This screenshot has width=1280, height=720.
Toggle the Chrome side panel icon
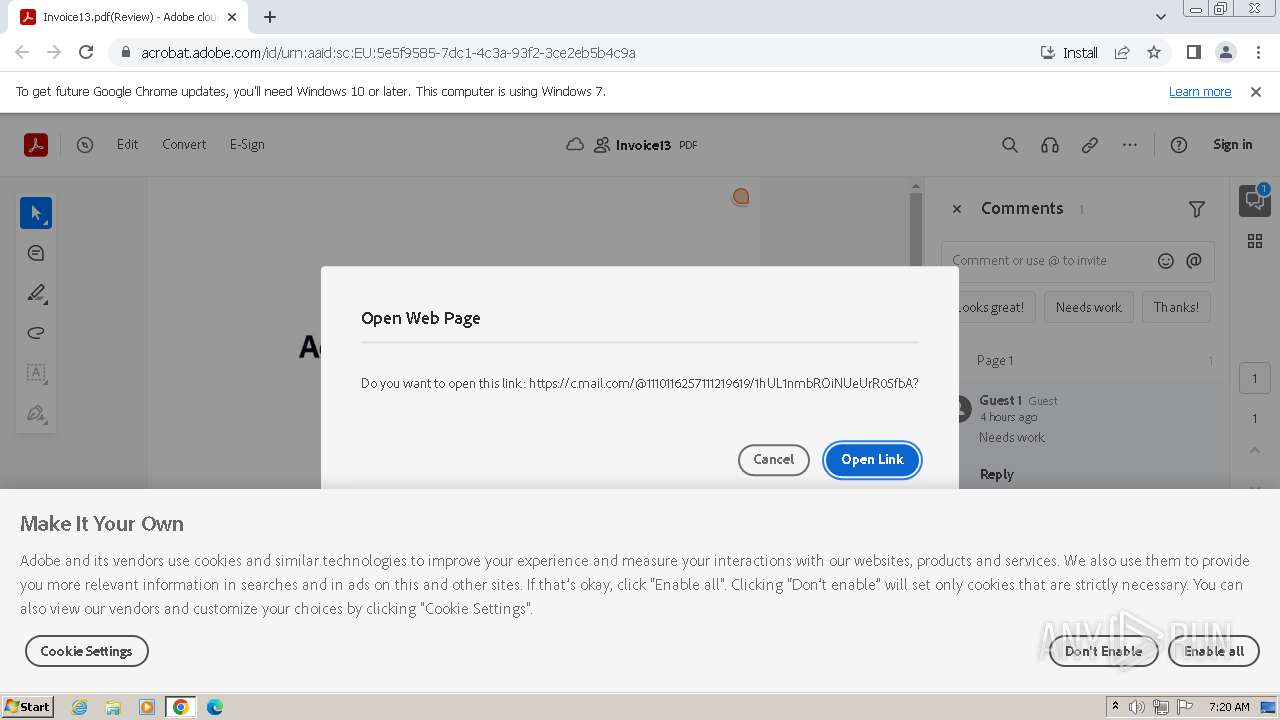[x=1193, y=53]
